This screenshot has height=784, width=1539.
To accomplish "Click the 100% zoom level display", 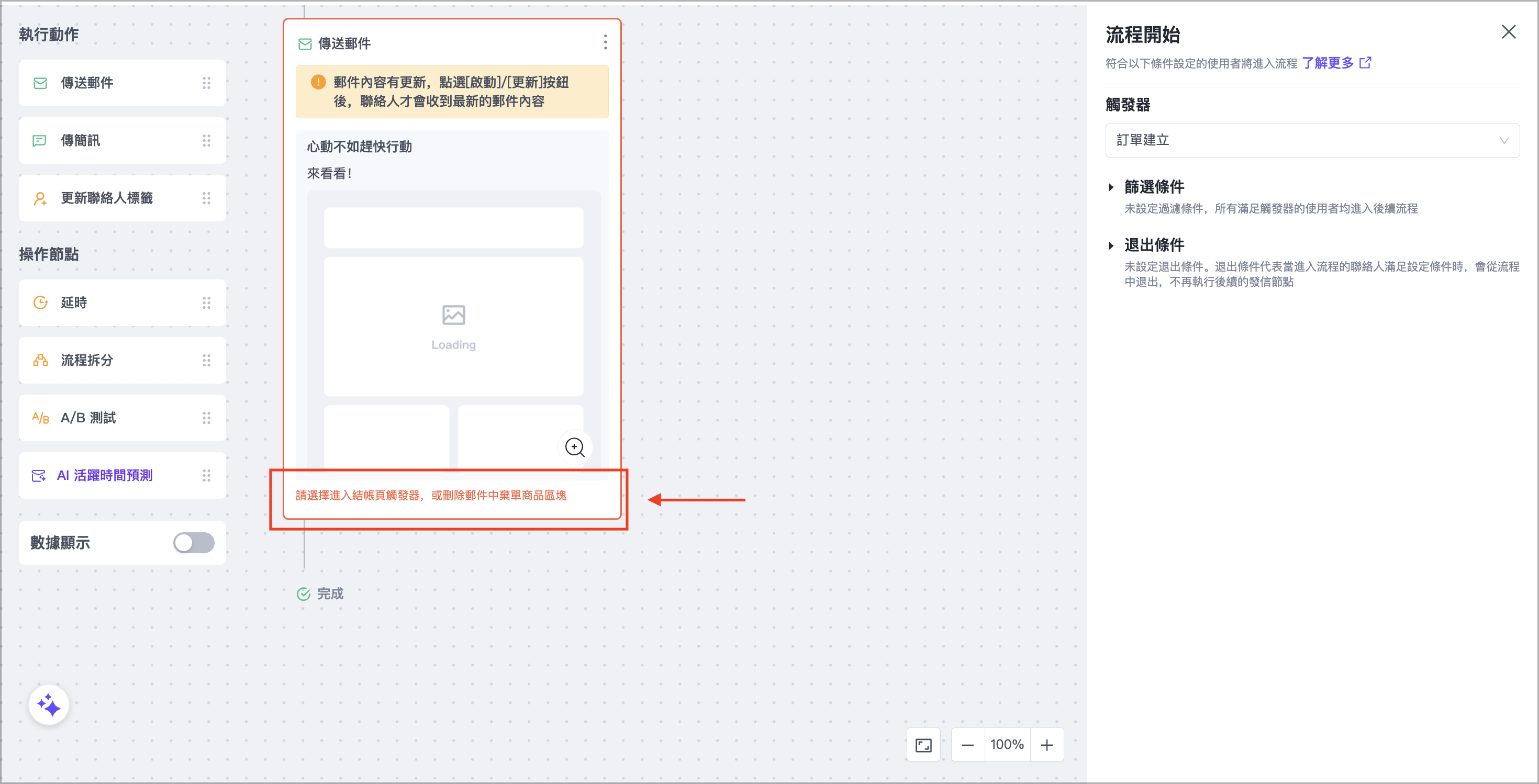I will [1007, 745].
